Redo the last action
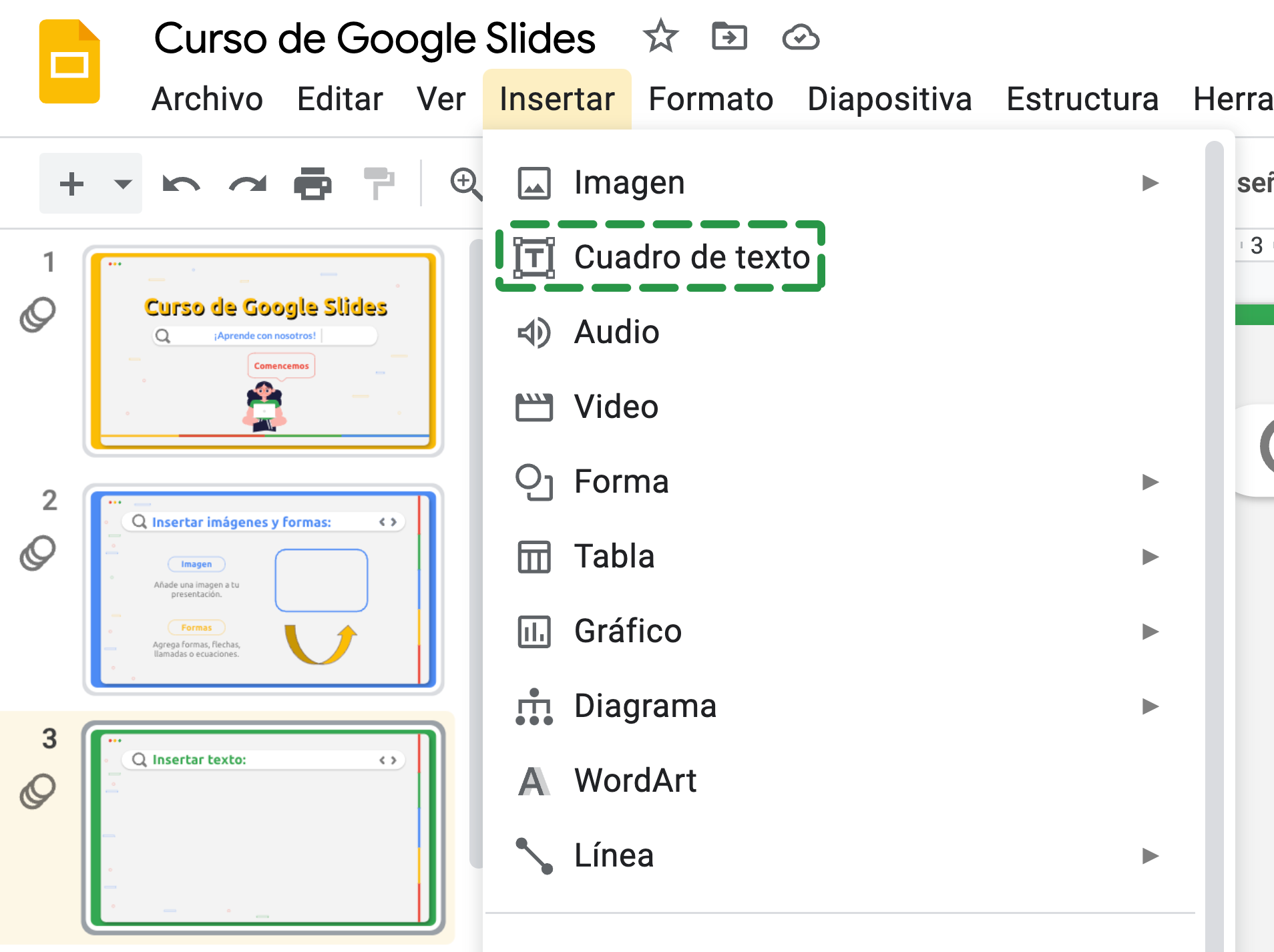The height and width of the screenshot is (952, 1274). (247, 184)
